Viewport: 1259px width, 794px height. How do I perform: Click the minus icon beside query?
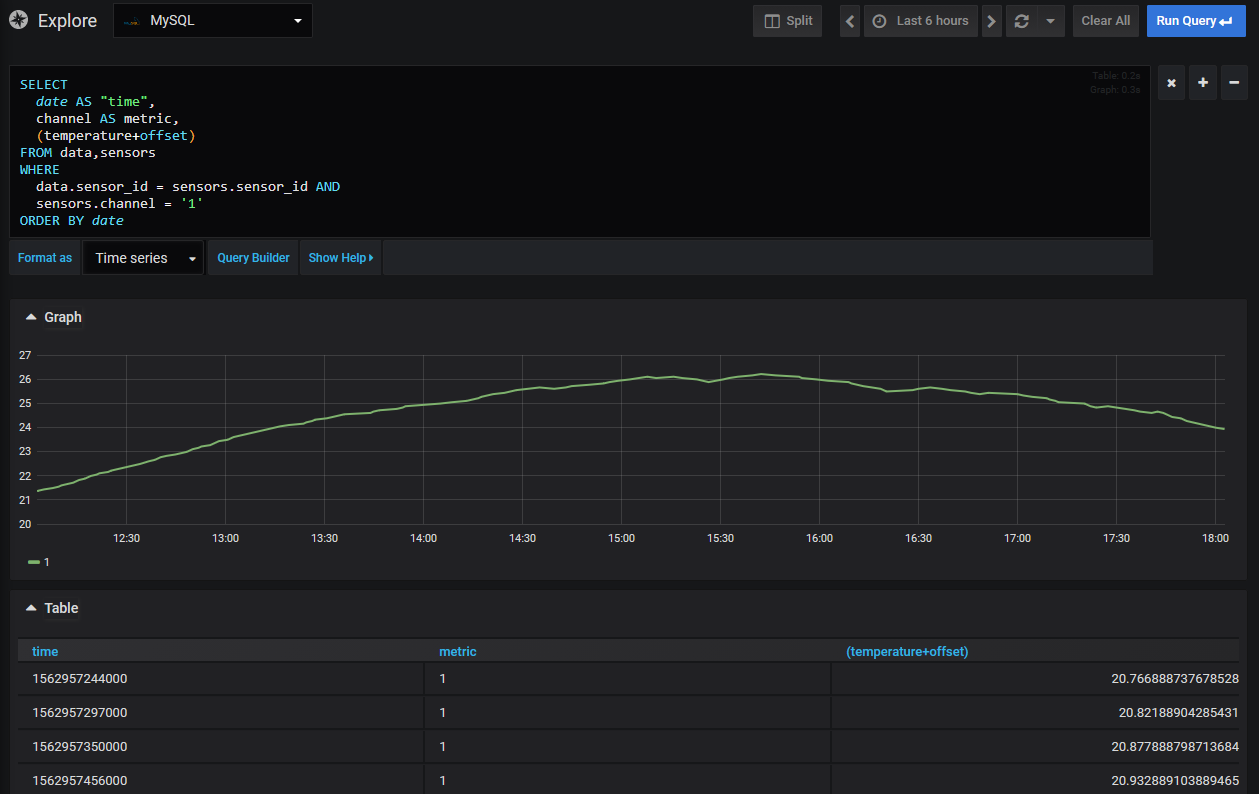1235,83
